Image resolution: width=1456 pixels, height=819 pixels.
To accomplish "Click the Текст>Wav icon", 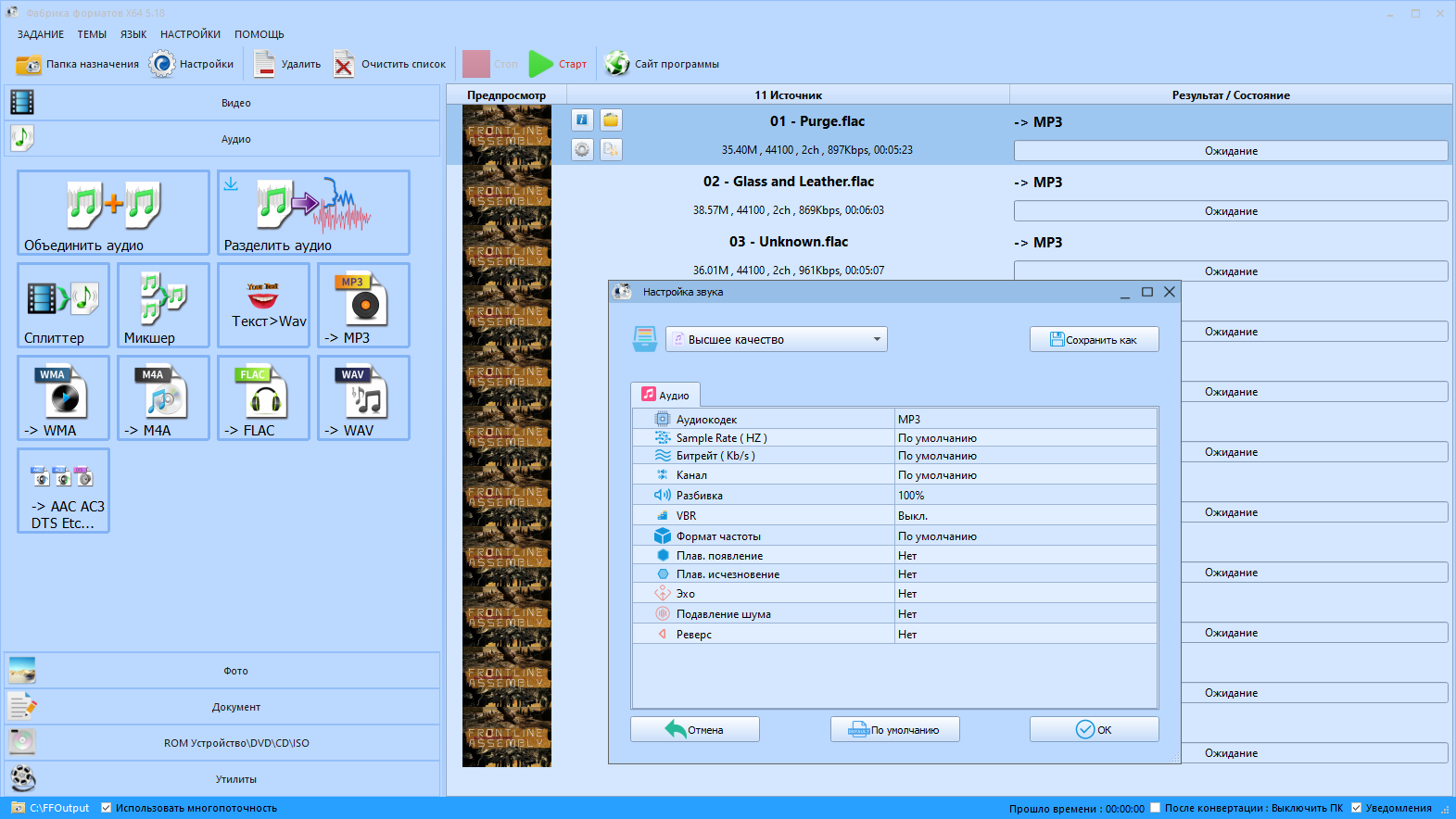I will click(x=263, y=305).
